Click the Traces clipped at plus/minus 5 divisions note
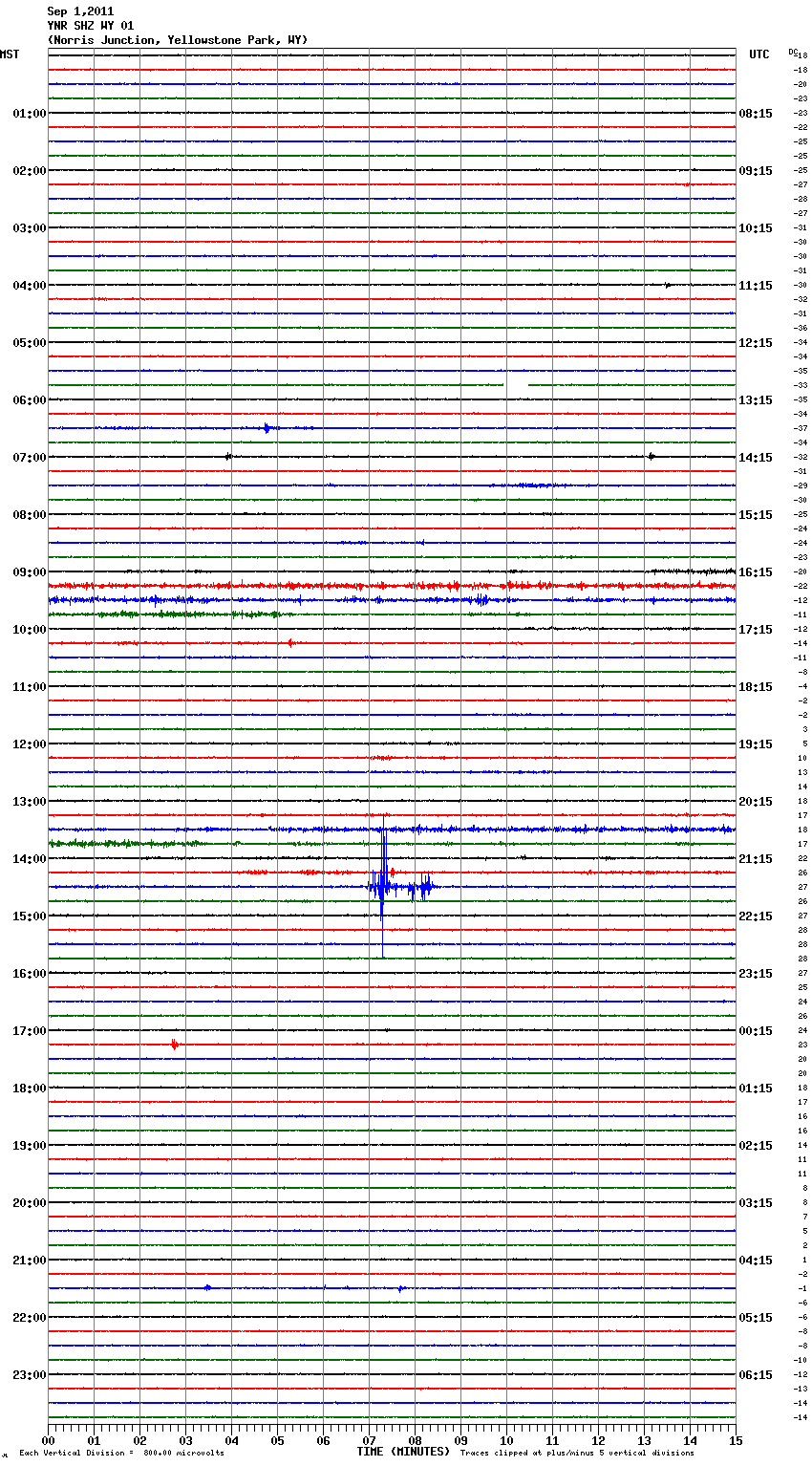 tap(577, 1454)
